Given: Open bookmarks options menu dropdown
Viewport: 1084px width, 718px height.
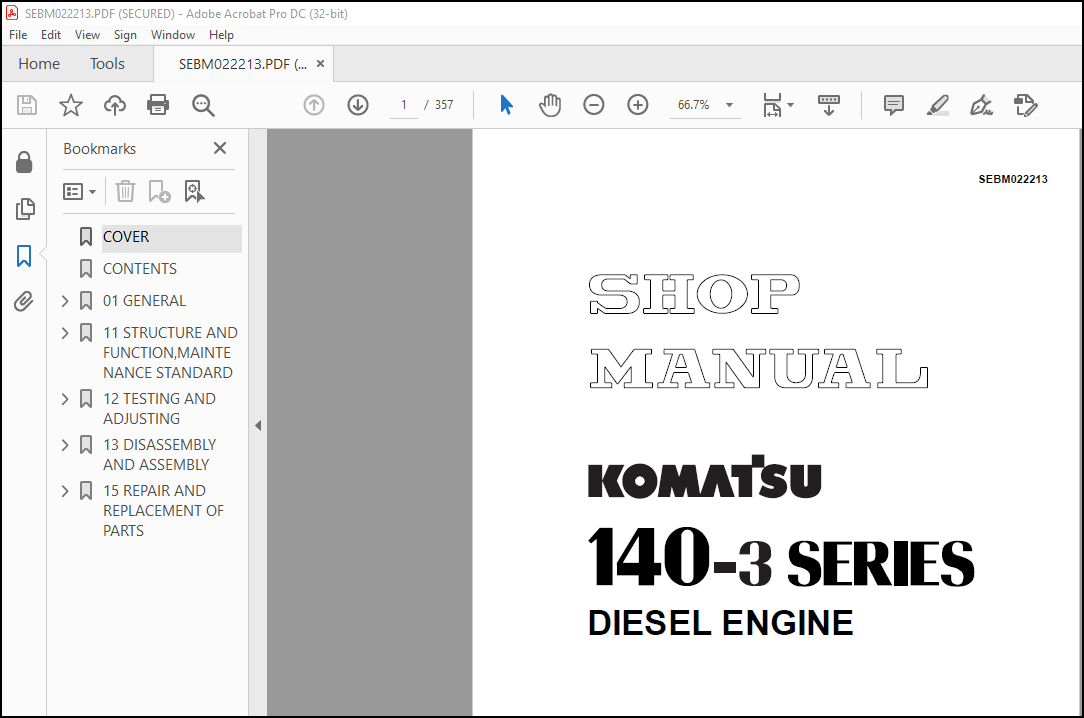Looking at the screenshot, I should [x=80, y=191].
